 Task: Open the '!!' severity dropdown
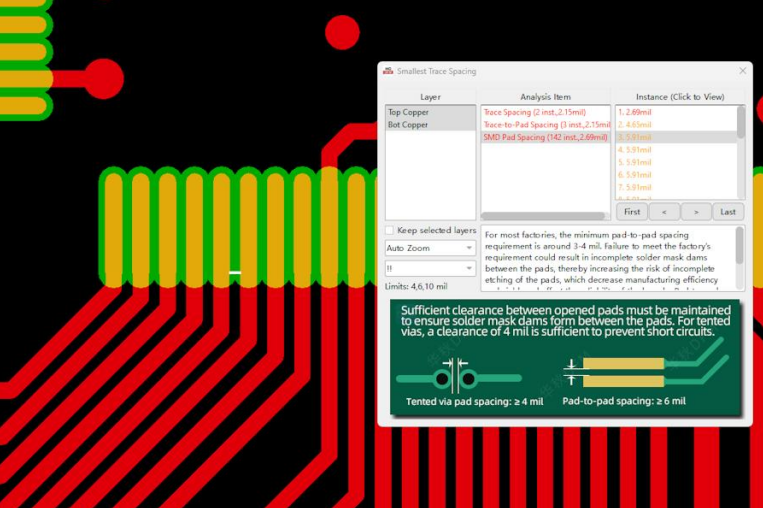point(430,268)
